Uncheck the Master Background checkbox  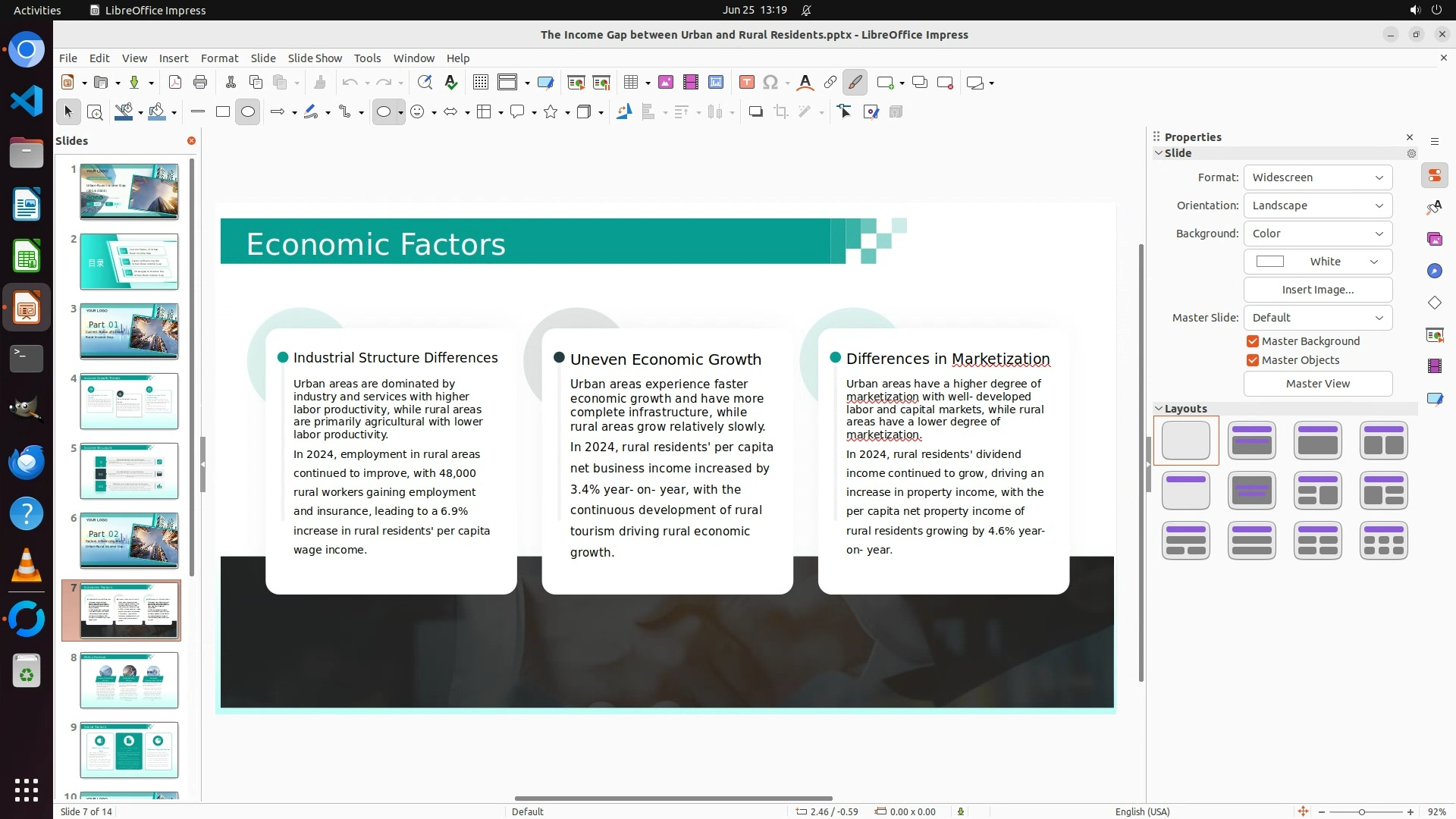[x=1253, y=341]
